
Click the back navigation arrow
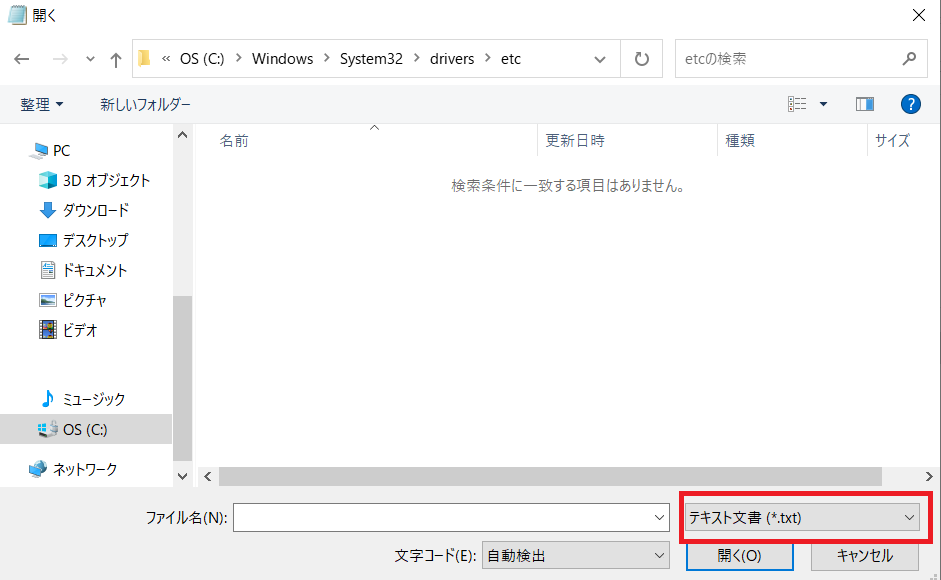click(x=21, y=58)
